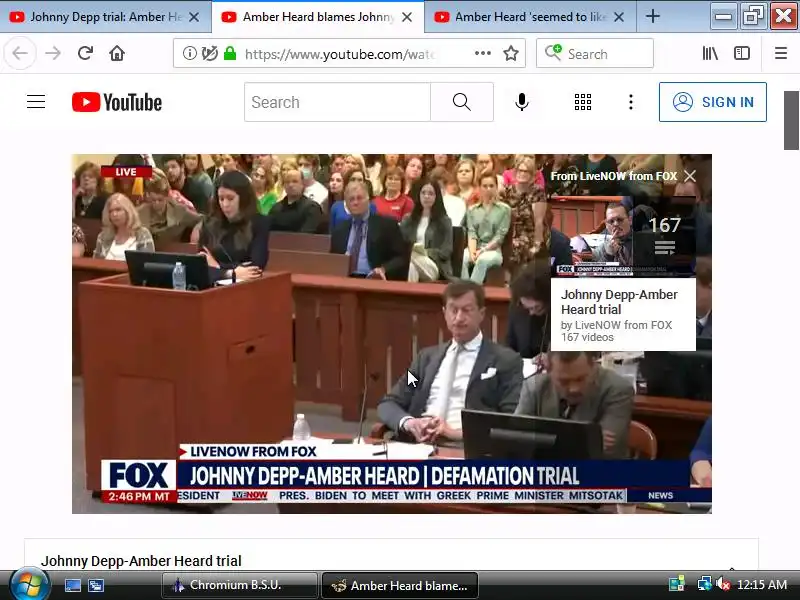Open the 167-video playlist thumbnail
The width and height of the screenshot is (800, 600).
click(x=623, y=236)
